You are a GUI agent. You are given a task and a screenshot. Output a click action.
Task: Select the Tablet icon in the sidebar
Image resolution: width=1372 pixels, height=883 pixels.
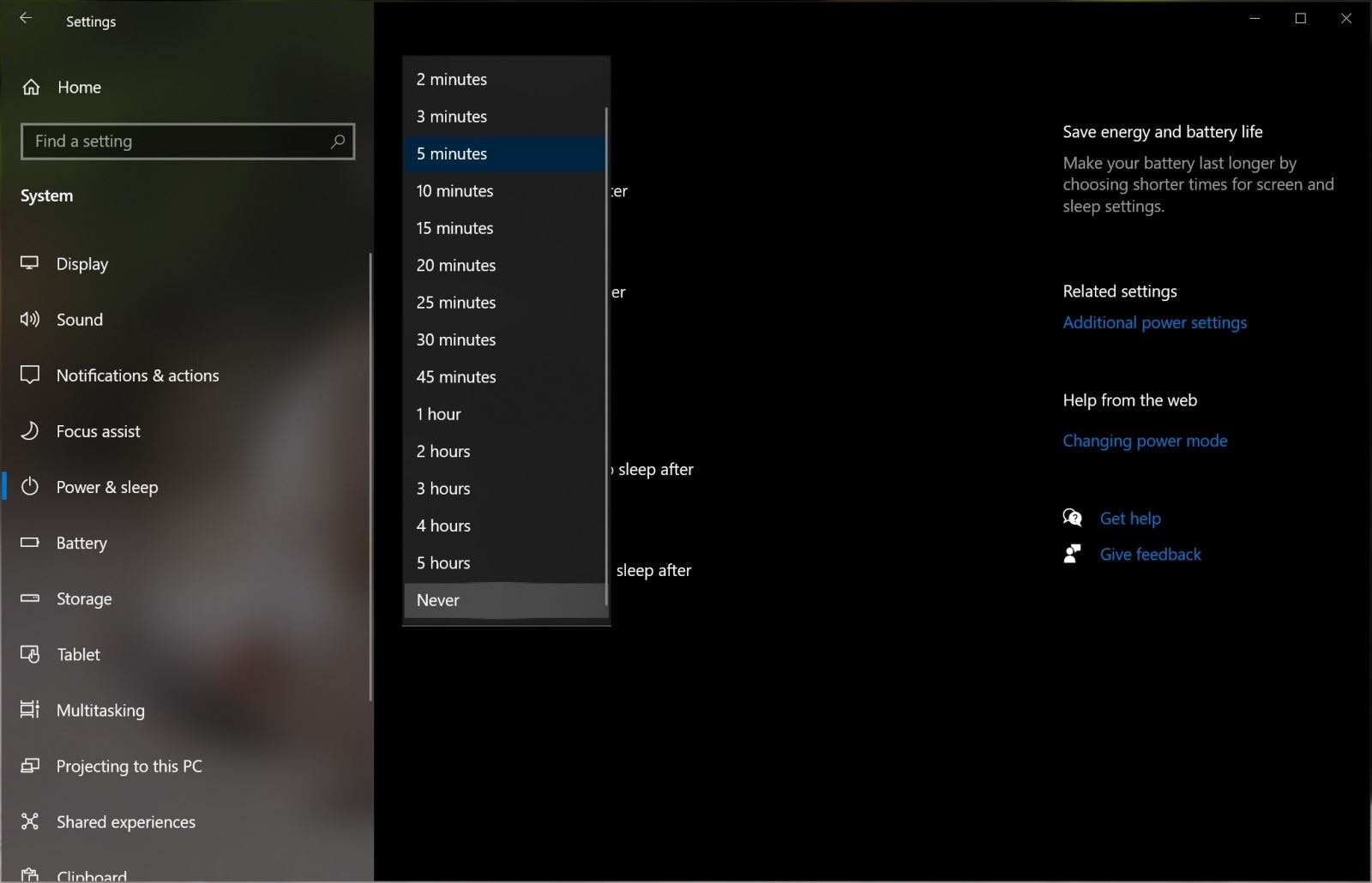tap(30, 654)
